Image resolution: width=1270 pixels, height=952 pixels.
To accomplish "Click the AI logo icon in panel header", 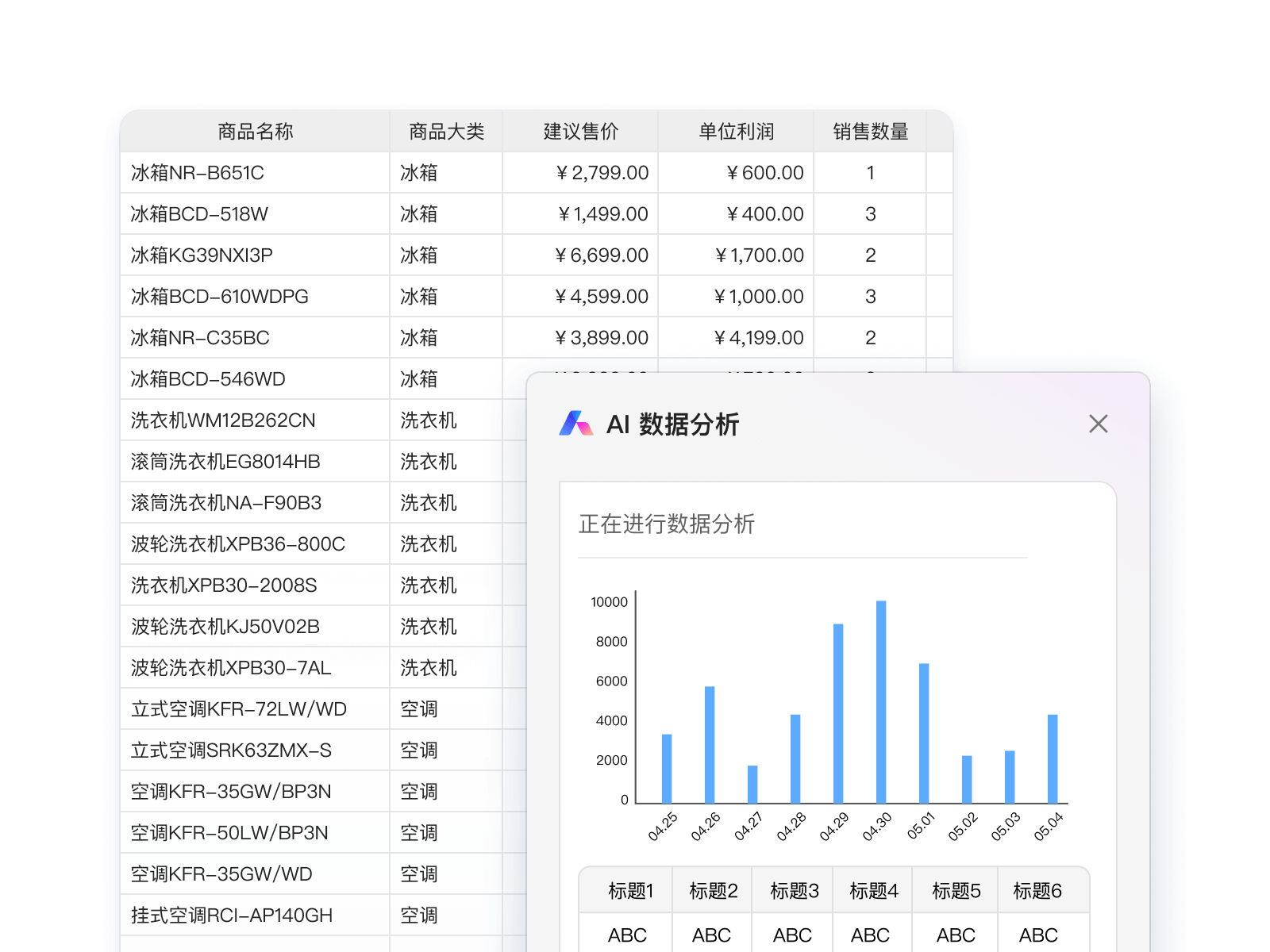I will tap(576, 424).
